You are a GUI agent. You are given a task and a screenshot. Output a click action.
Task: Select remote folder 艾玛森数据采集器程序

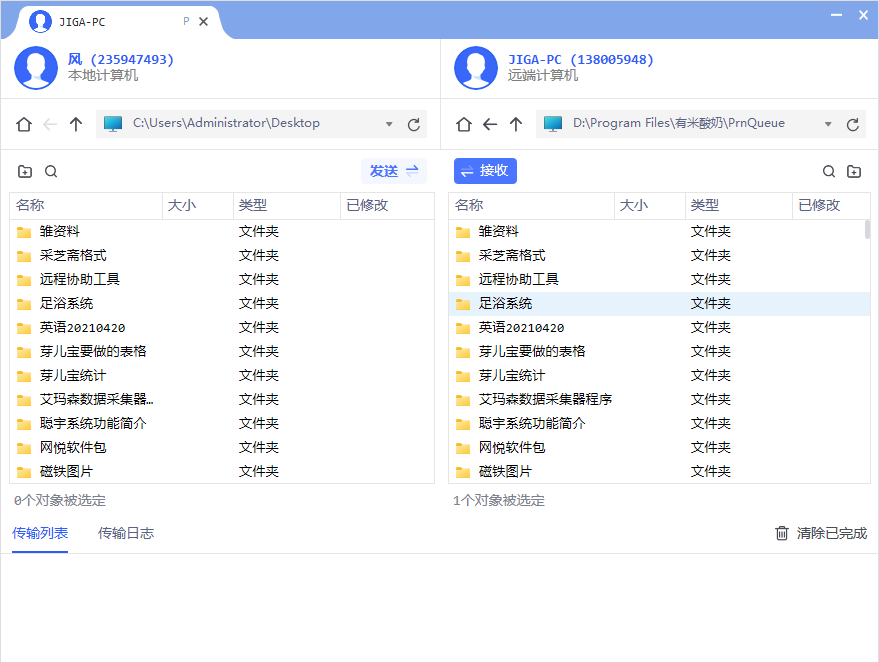pos(659,400)
